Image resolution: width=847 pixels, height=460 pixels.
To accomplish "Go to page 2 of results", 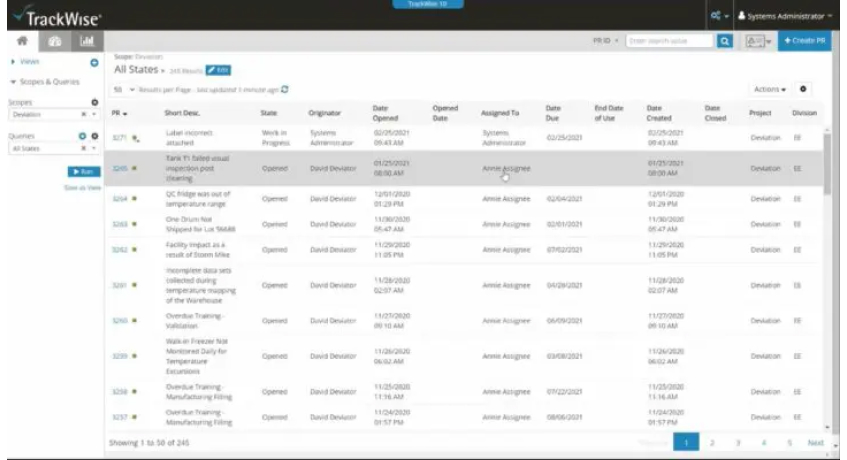I will (712, 442).
